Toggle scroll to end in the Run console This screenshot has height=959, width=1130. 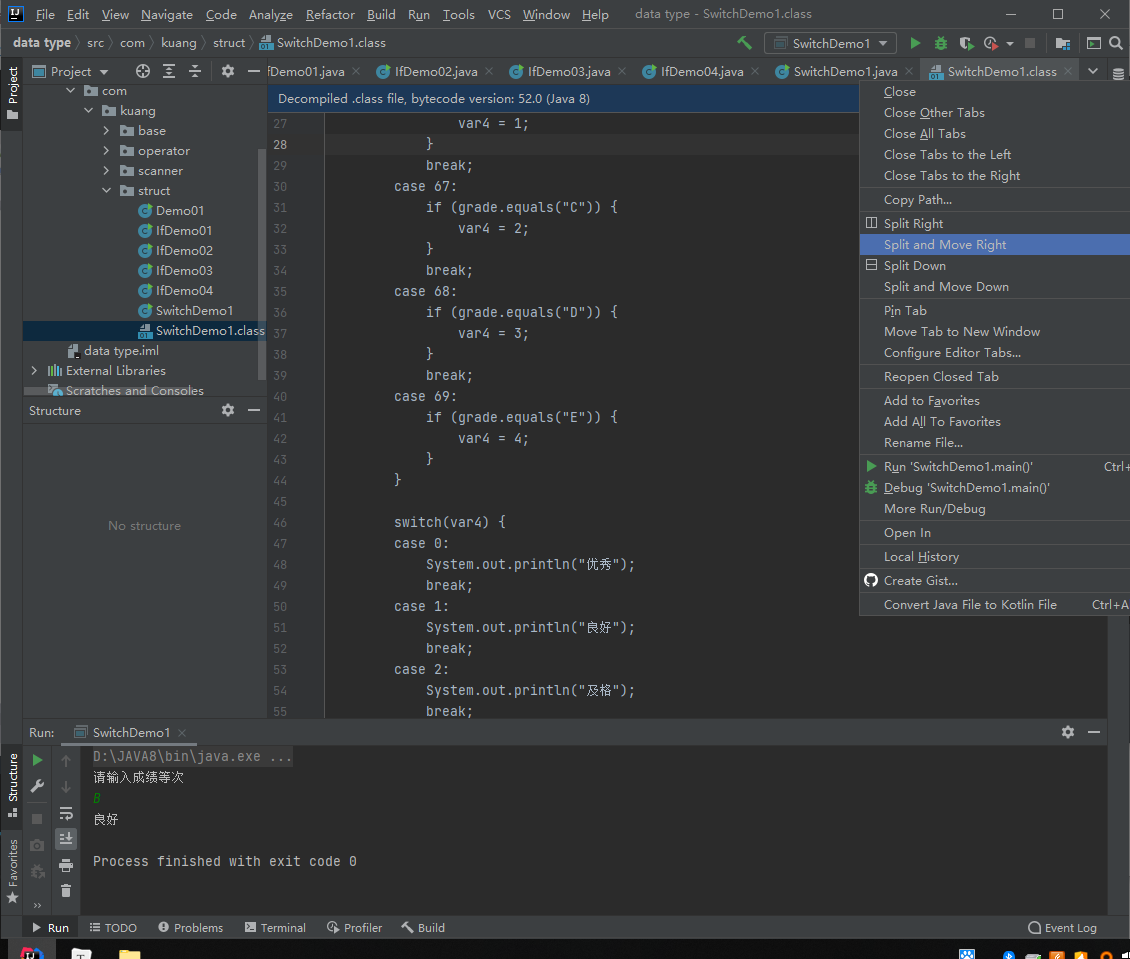point(66,839)
